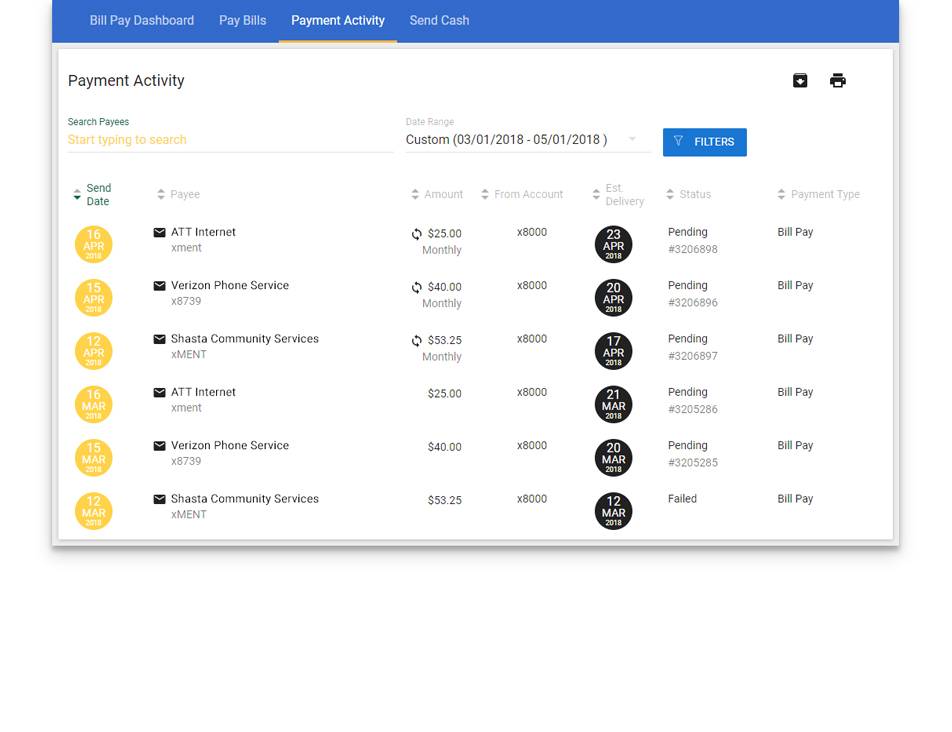Click the Payment Activity page heading
Screen dimensions: 952x732
126,81
